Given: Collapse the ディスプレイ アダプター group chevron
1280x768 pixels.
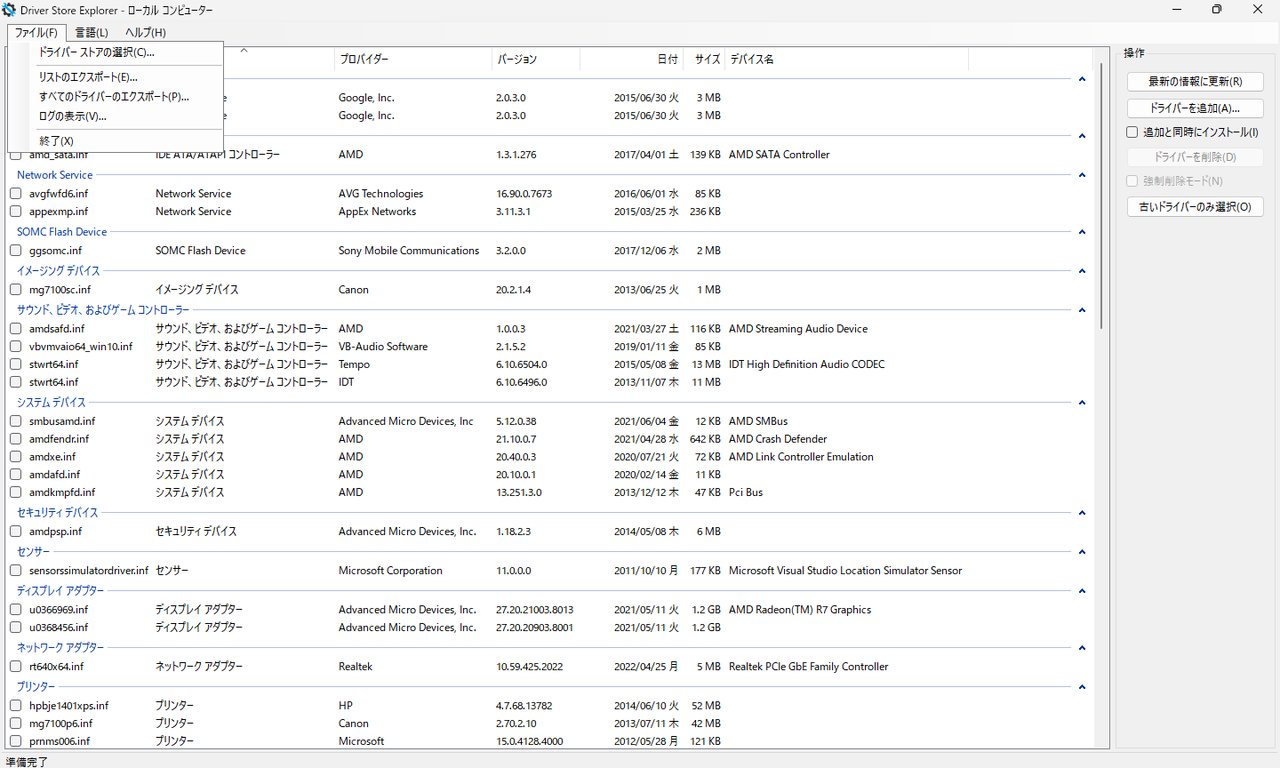Looking at the screenshot, I should coord(1082,591).
